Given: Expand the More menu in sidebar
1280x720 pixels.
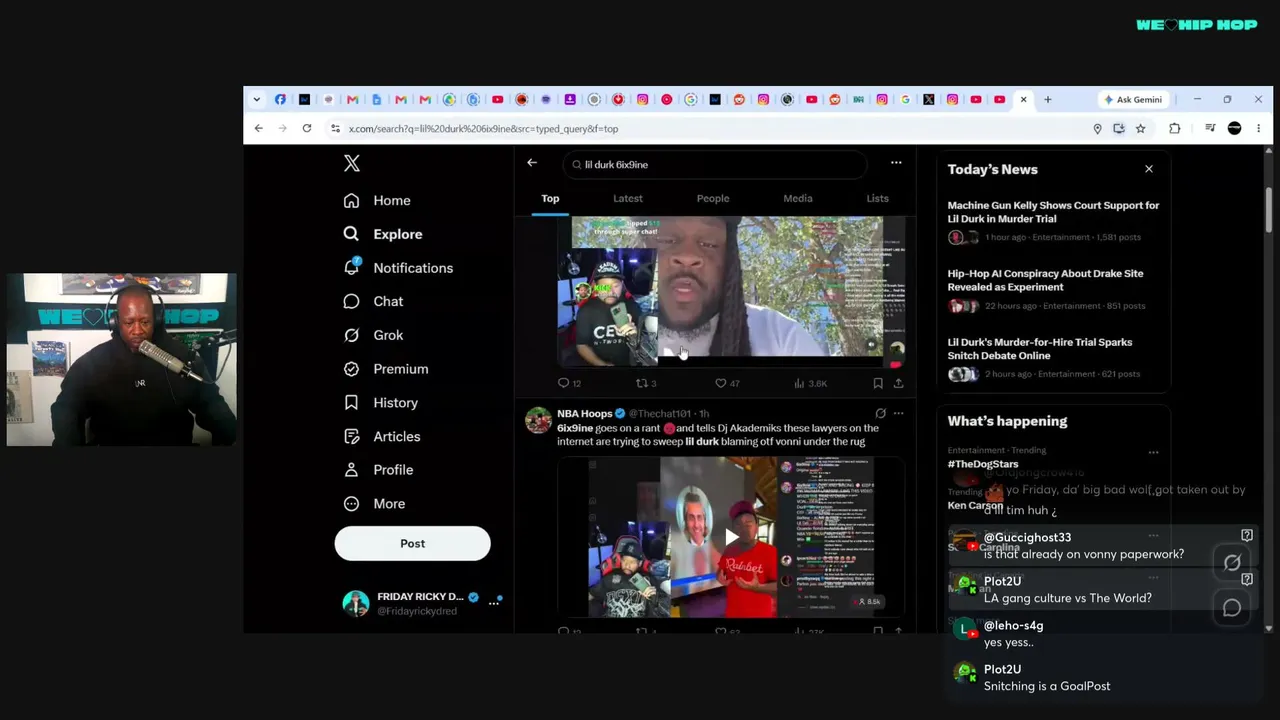Looking at the screenshot, I should tap(374, 504).
